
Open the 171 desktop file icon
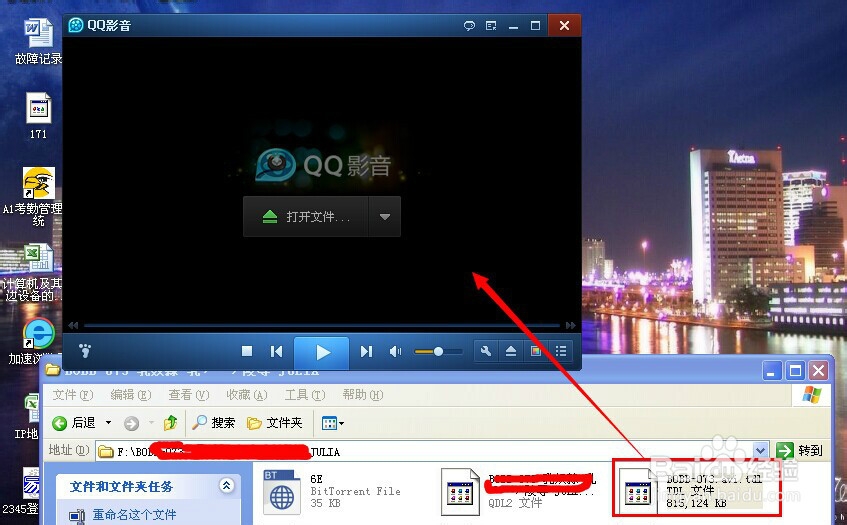(x=38, y=116)
